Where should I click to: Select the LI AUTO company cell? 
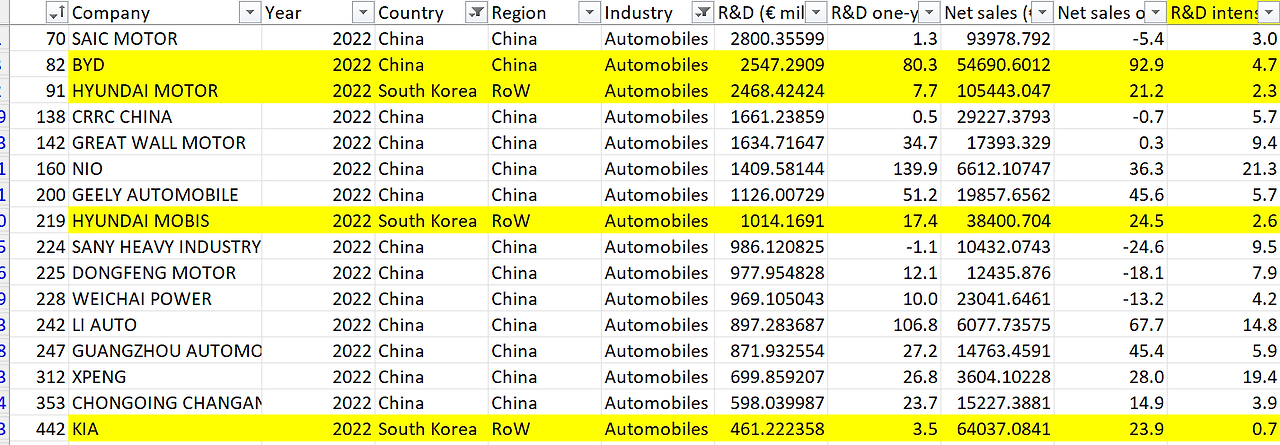[x=165, y=325]
